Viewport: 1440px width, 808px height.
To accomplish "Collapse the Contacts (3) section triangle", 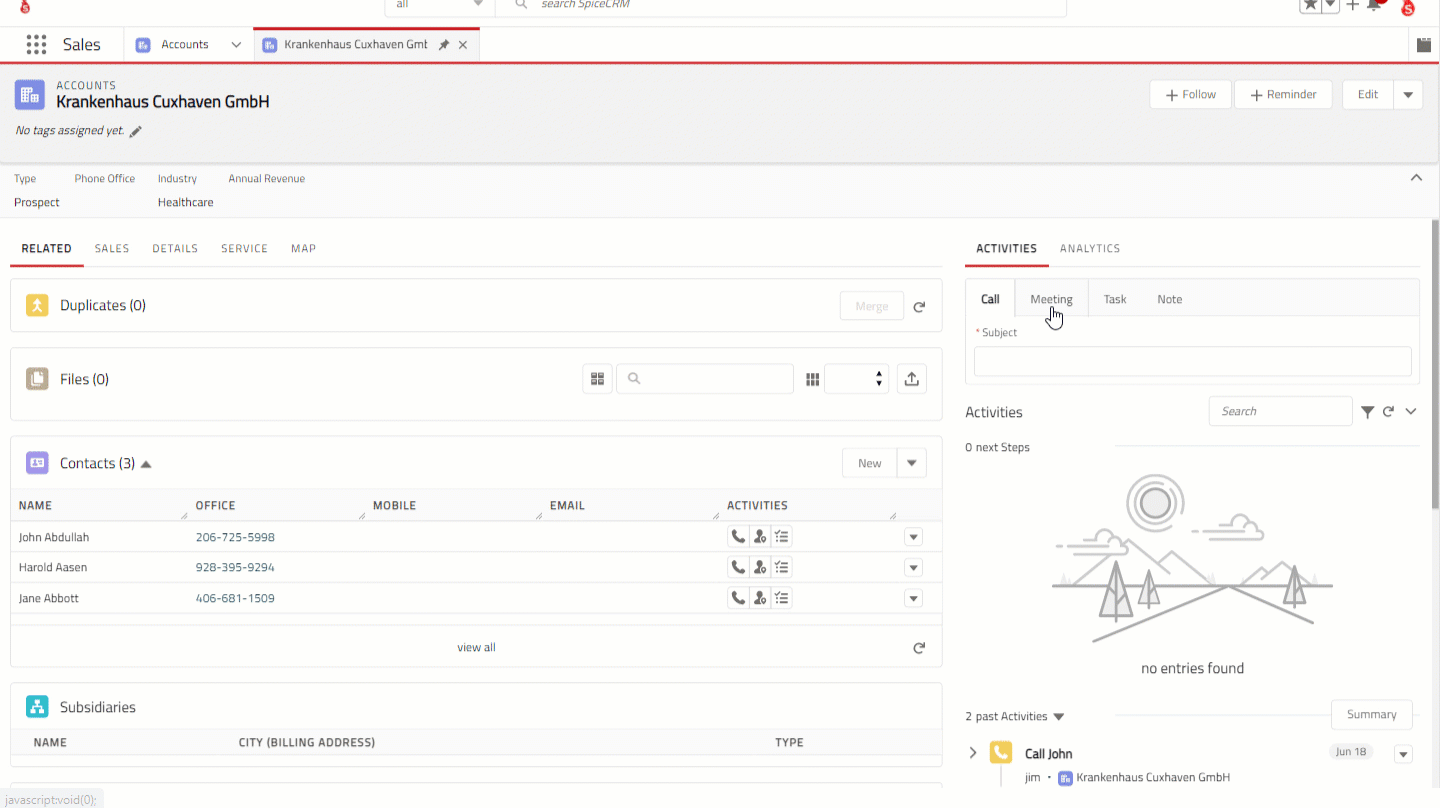I will pos(146,464).
